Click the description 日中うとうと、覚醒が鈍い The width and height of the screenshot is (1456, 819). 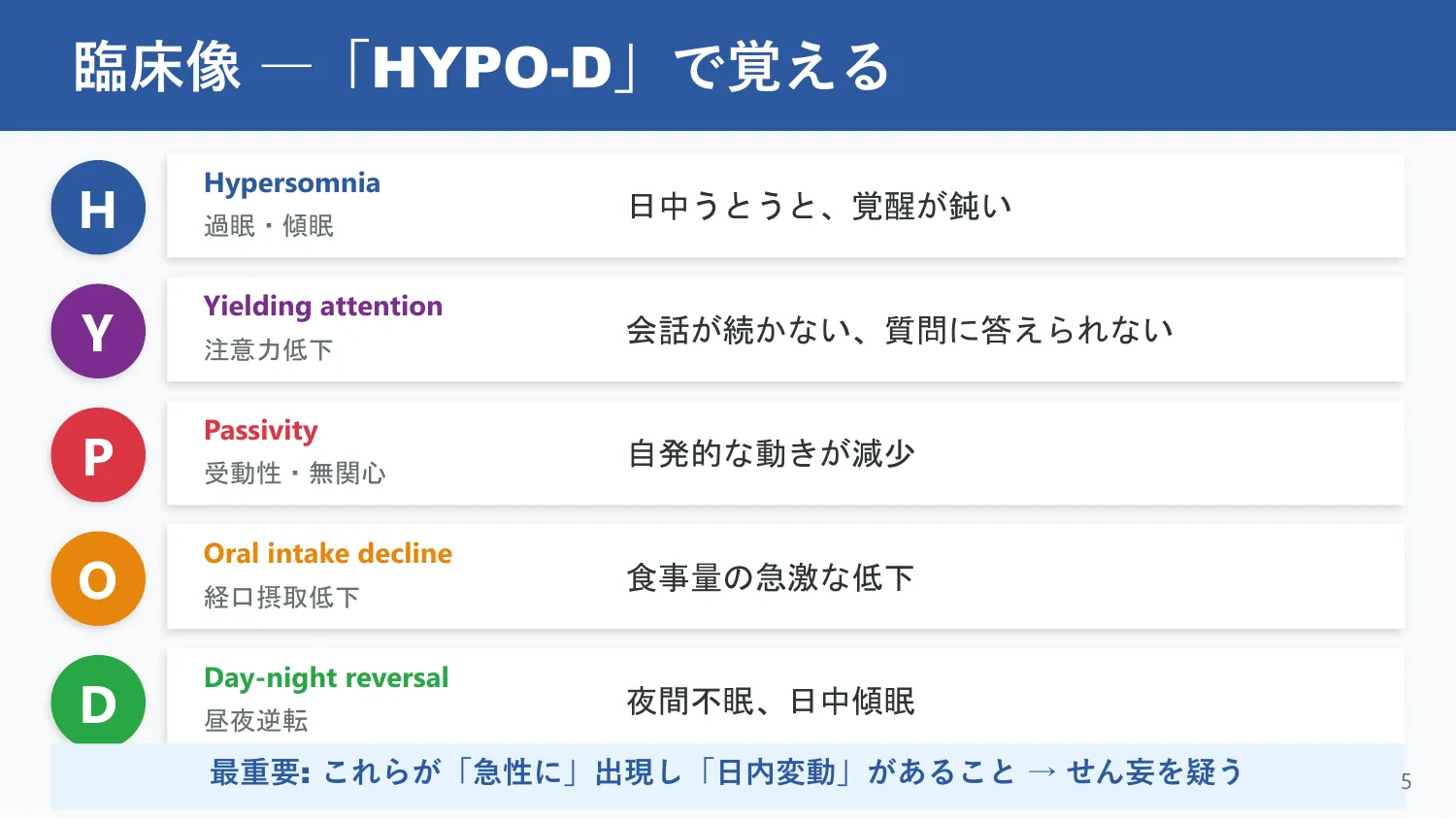click(x=820, y=207)
